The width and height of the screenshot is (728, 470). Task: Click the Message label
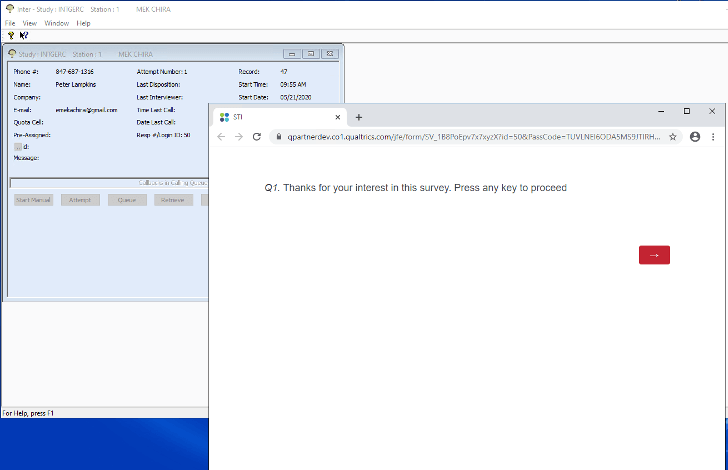click(26, 158)
